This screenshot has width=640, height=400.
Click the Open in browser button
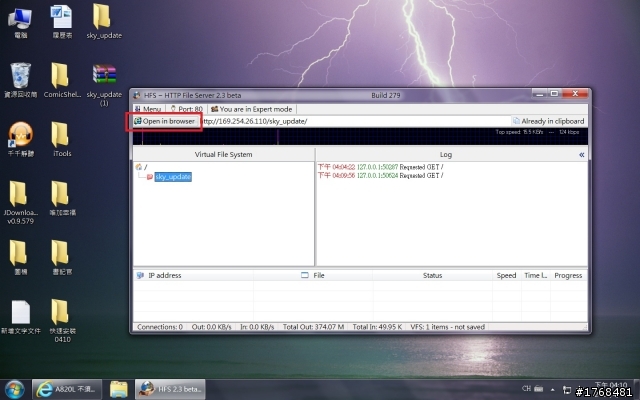tap(165, 121)
